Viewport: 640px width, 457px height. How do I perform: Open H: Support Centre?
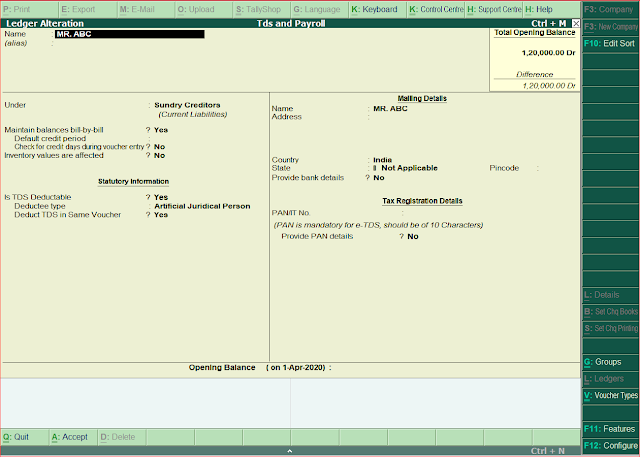click(x=494, y=9)
